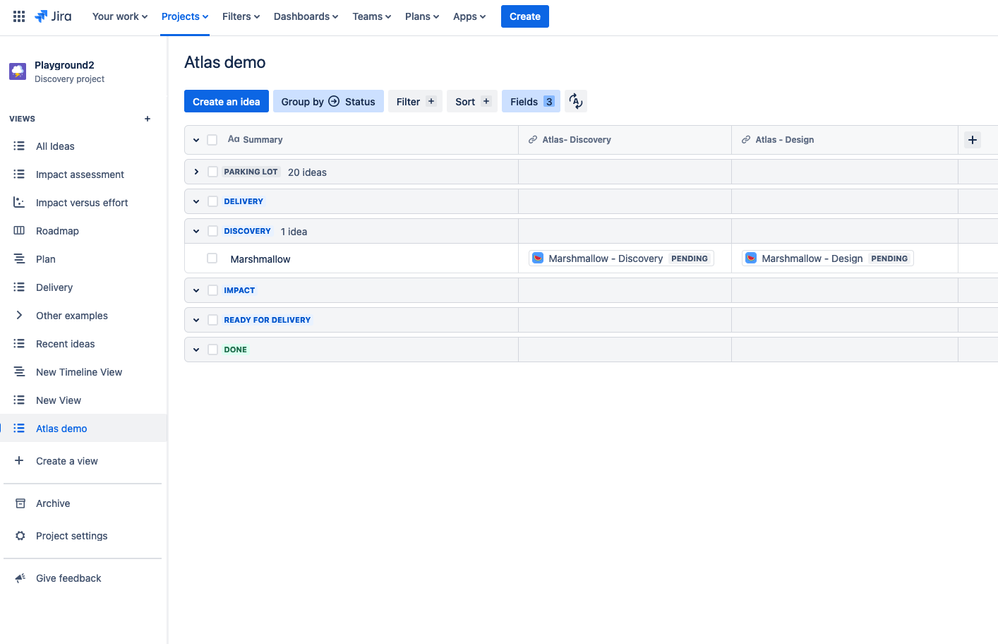Viewport: 998px width, 644px height.
Task: Open the Fields 3 button
Action: pyautogui.click(x=531, y=101)
